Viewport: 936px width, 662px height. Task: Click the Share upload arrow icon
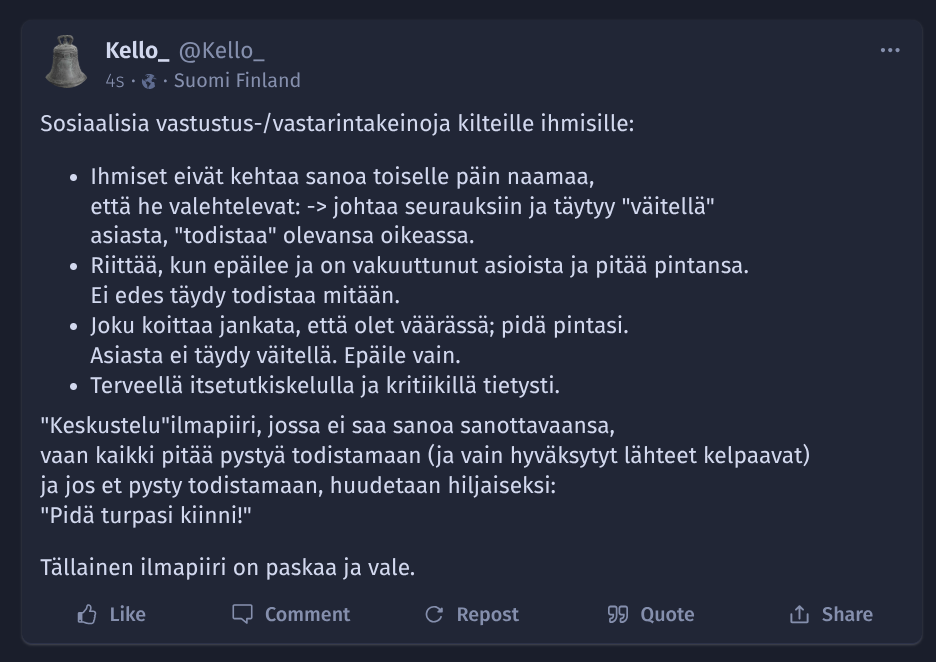799,614
